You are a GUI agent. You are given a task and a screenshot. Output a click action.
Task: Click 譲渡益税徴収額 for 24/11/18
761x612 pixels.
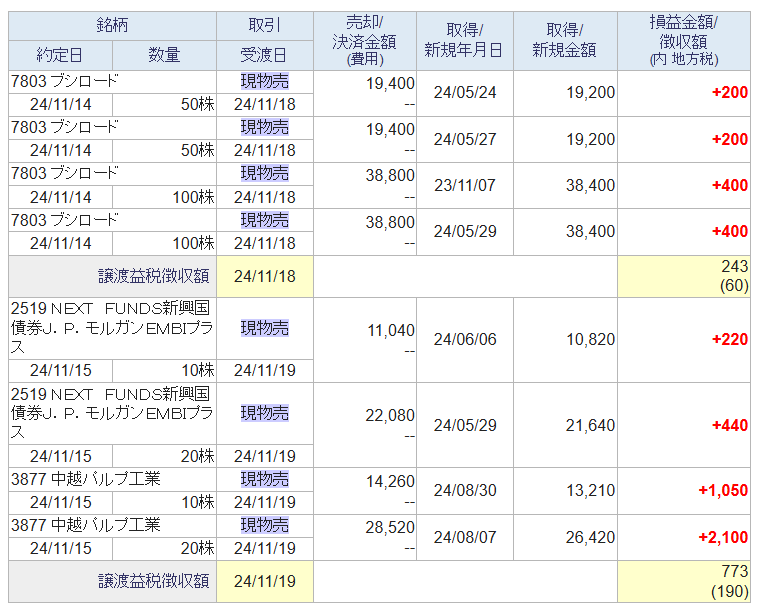click(153, 277)
